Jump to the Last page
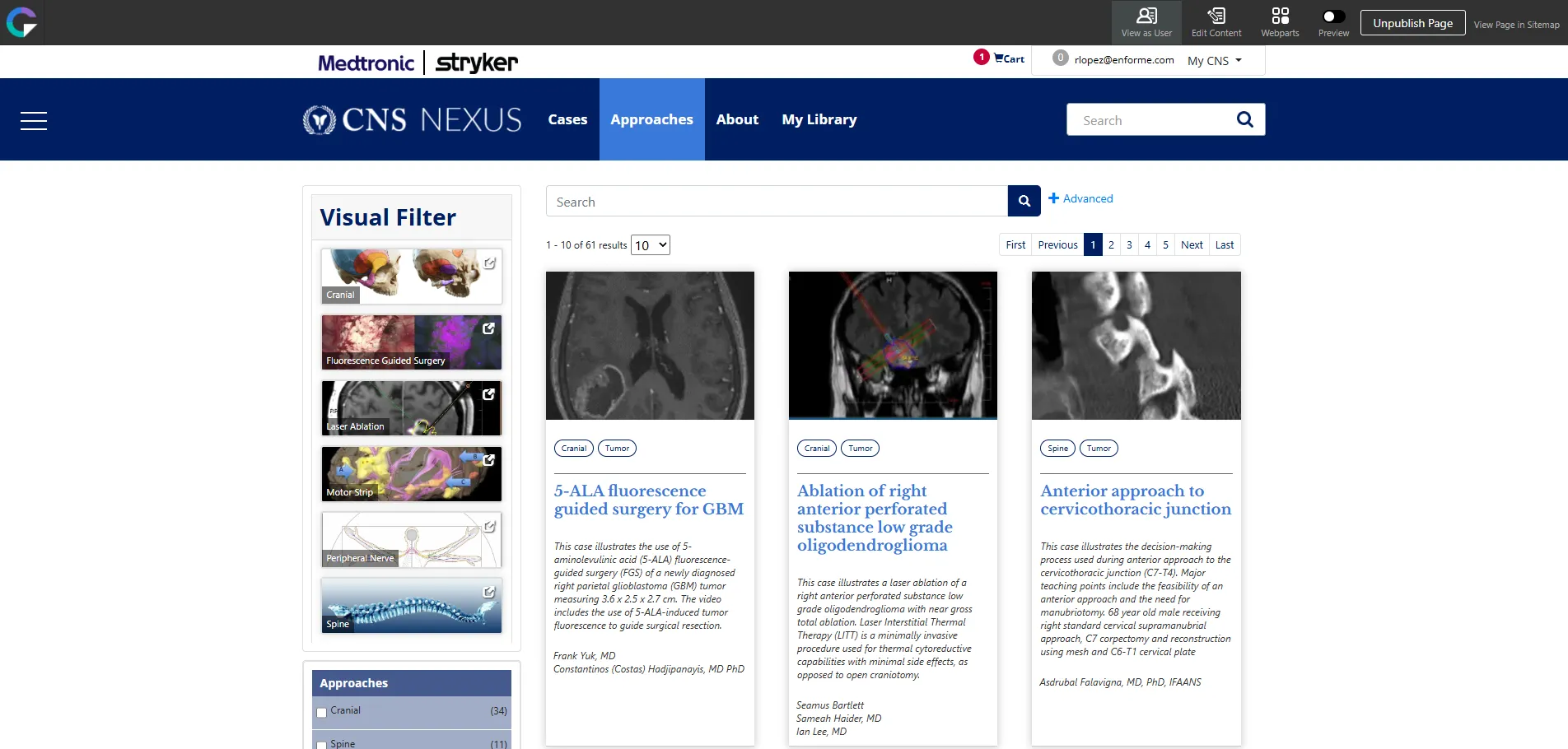1568x749 pixels. coord(1225,244)
